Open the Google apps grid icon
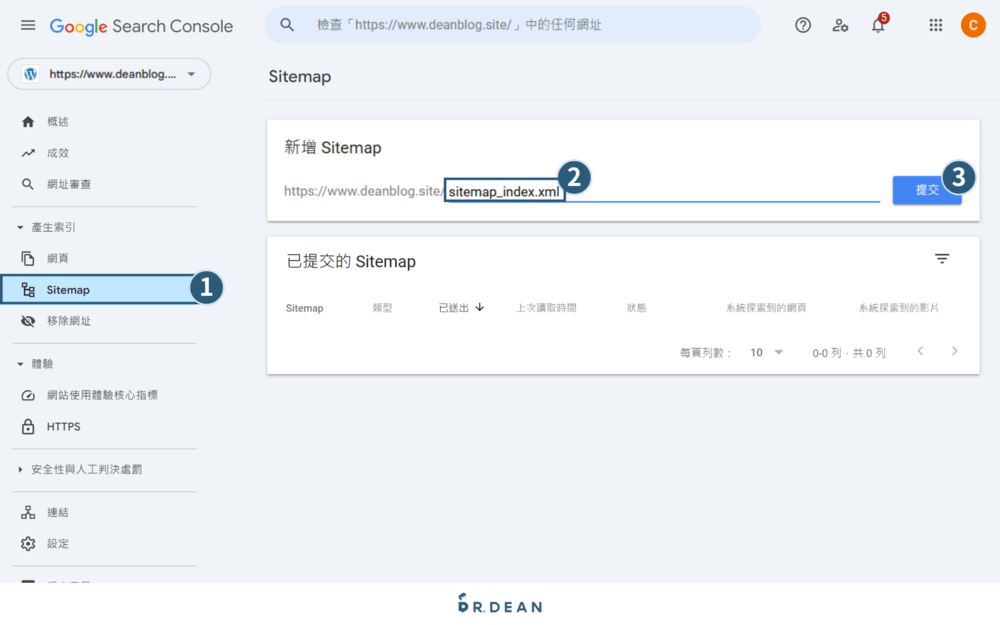This screenshot has height=625, width=1000. coord(935,25)
